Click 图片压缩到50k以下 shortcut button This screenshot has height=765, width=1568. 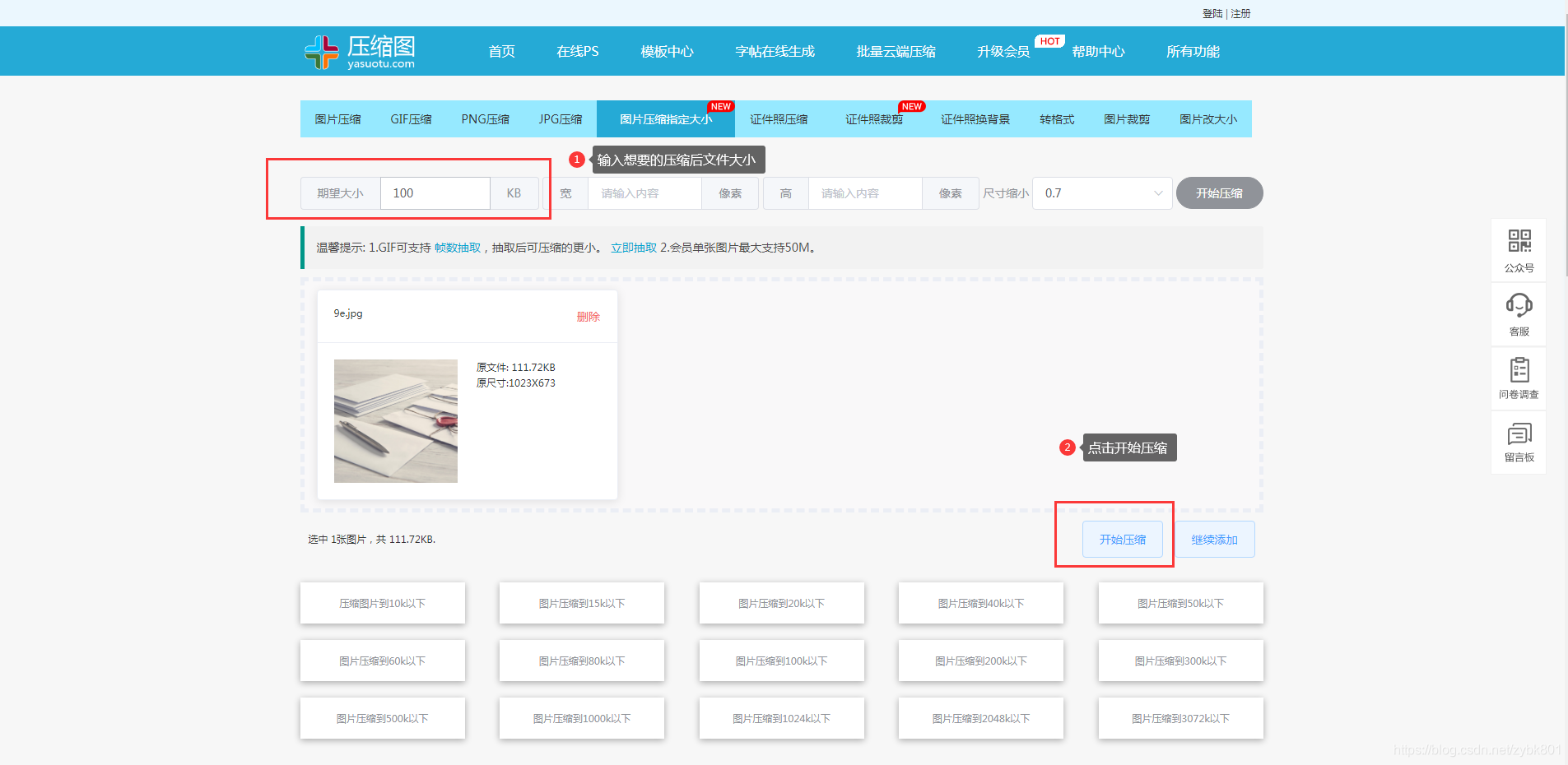[x=1181, y=603]
